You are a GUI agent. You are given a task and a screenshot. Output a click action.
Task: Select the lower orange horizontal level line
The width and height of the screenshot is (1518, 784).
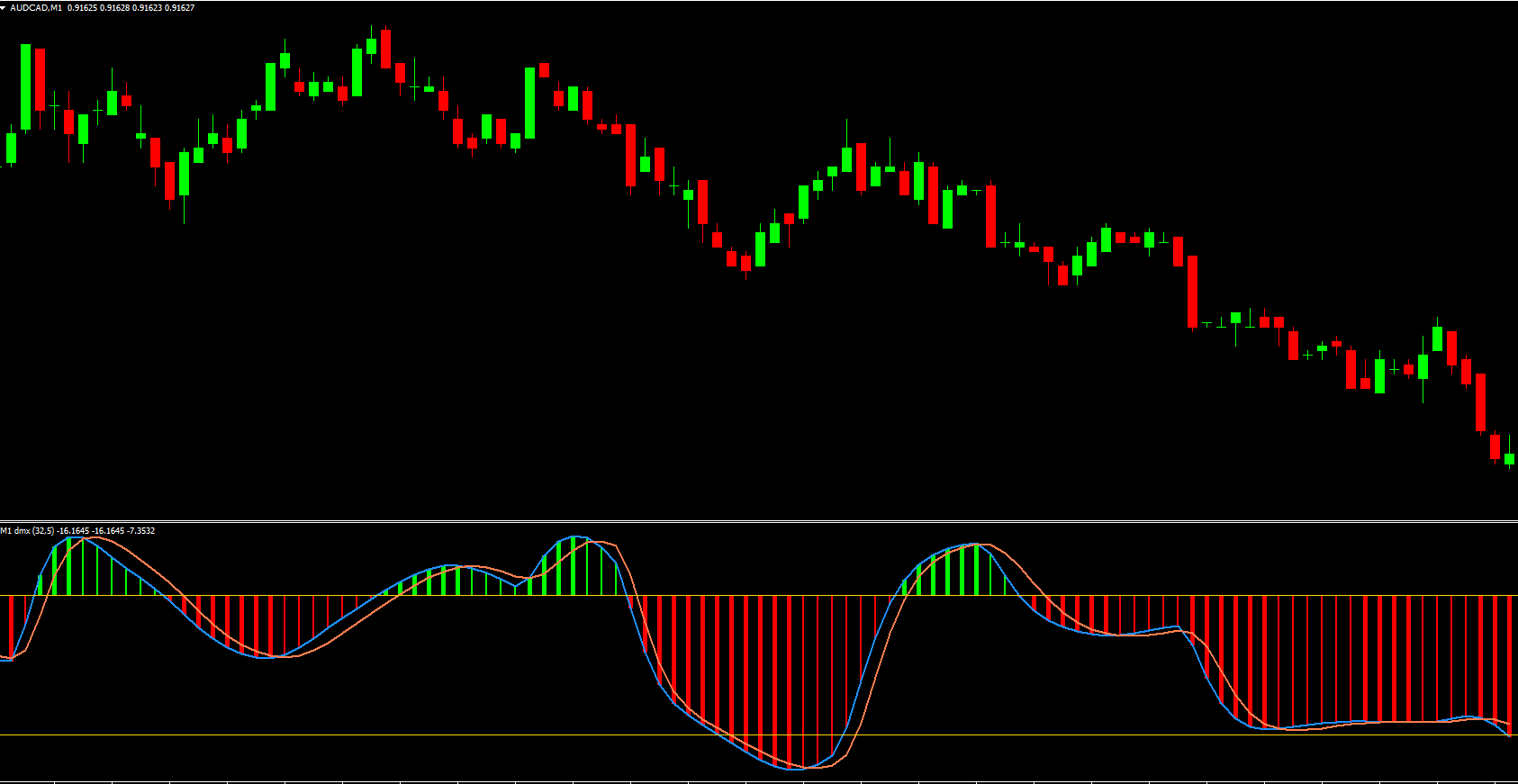coord(759,735)
